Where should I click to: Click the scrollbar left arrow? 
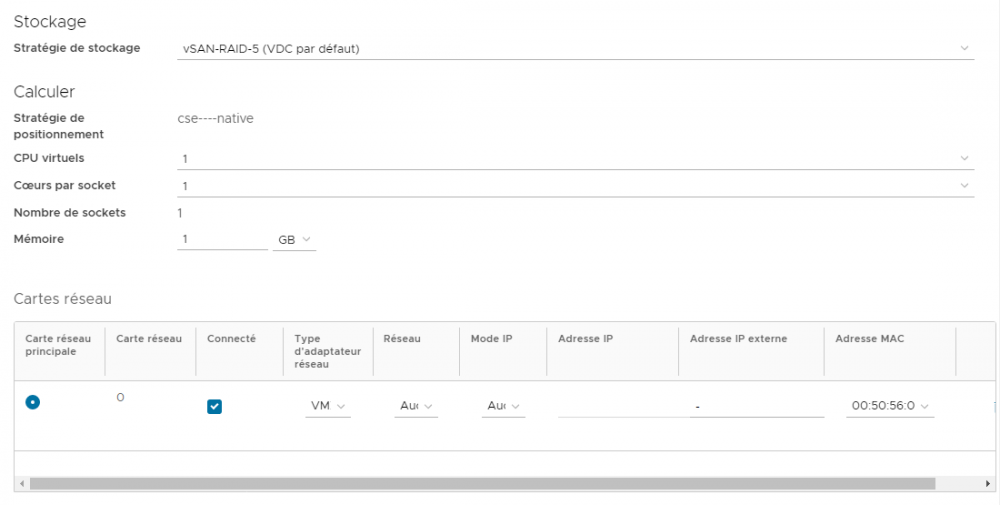point(22,484)
